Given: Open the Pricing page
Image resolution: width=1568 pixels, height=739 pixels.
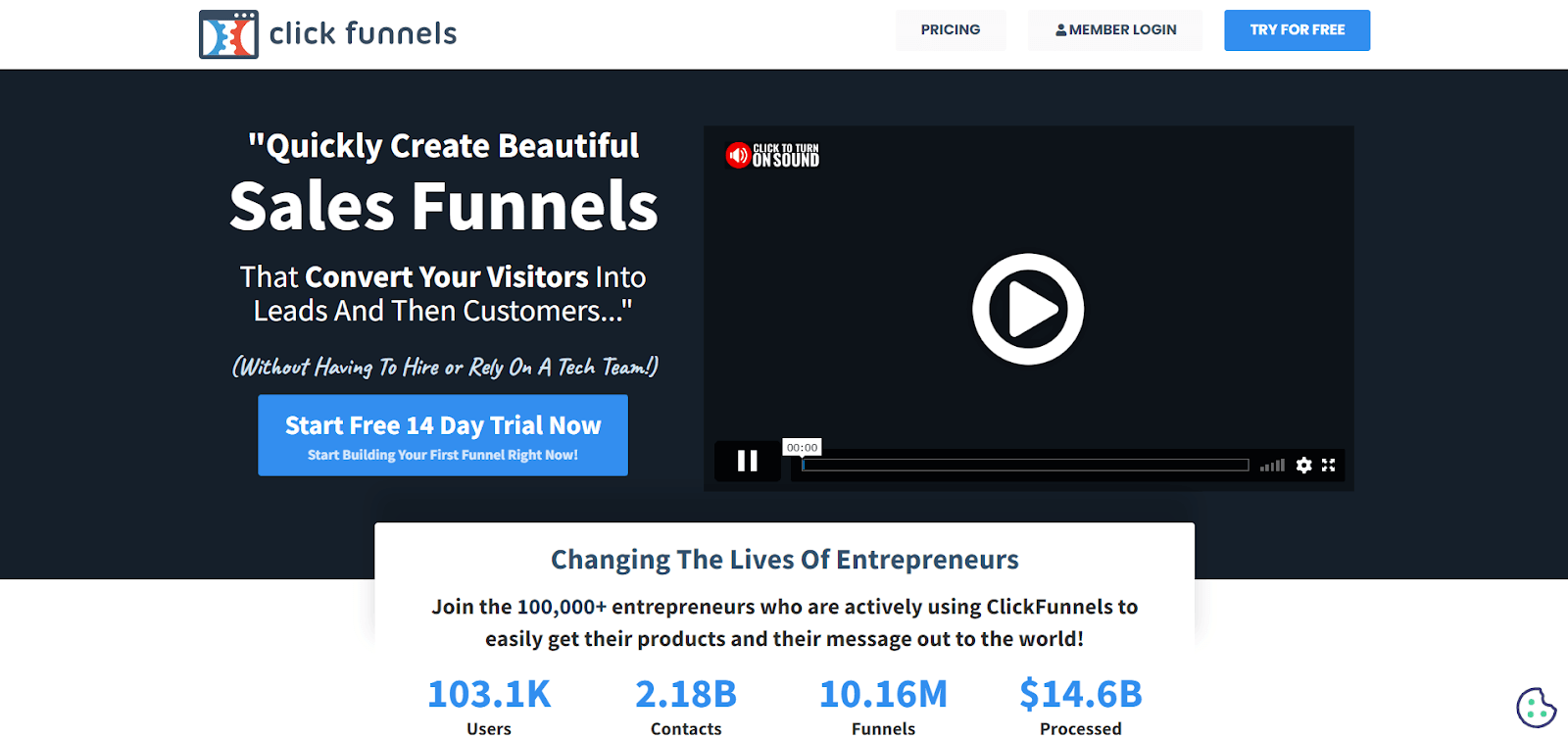Looking at the screenshot, I should tap(950, 30).
